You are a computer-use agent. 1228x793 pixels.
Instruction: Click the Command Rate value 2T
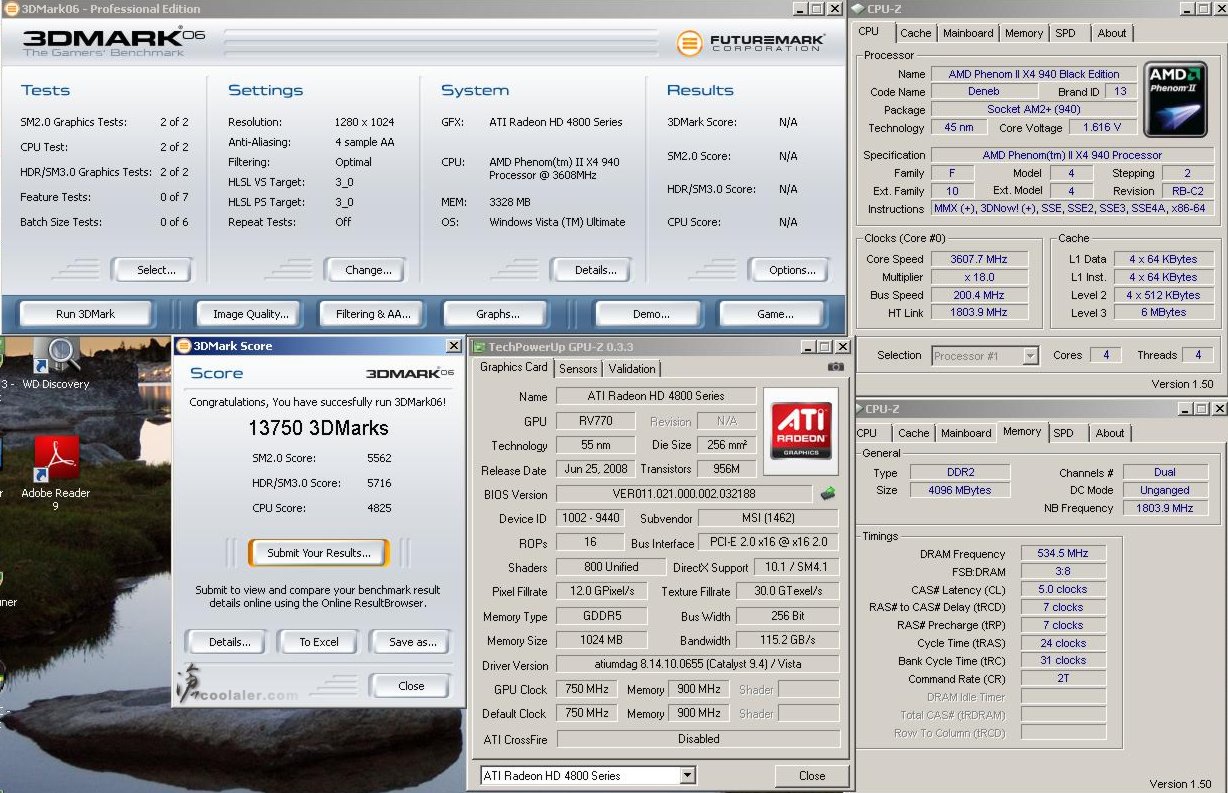1063,678
